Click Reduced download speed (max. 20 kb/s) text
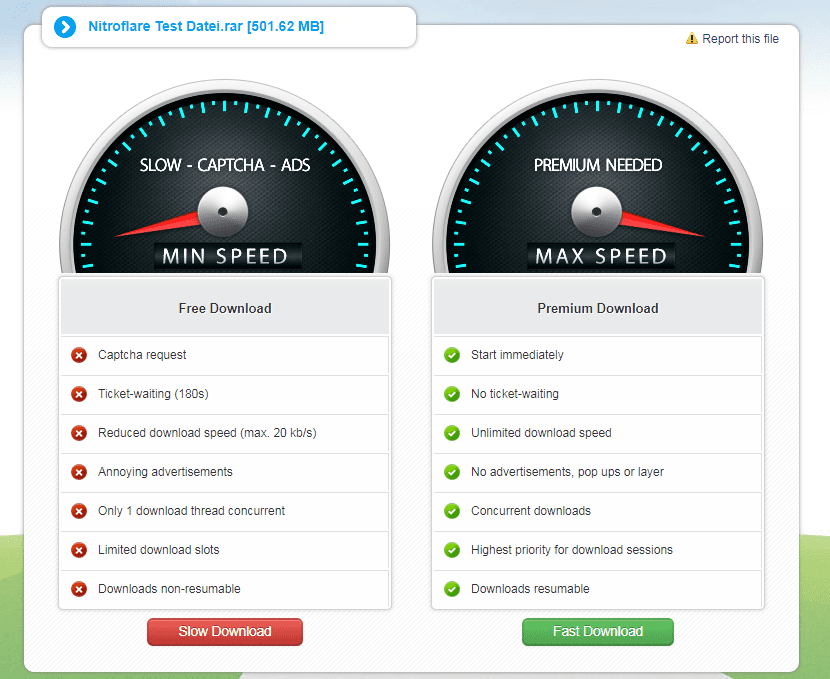This screenshot has width=830, height=679. (x=207, y=433)
